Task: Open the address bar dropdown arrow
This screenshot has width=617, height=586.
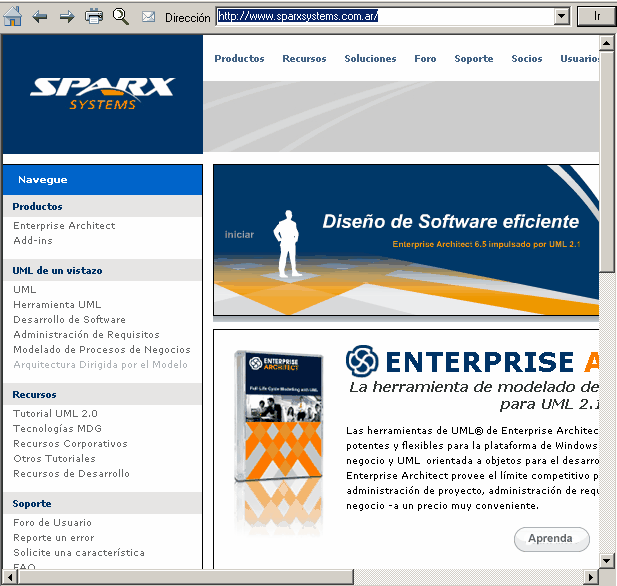Action: point(562,17)
